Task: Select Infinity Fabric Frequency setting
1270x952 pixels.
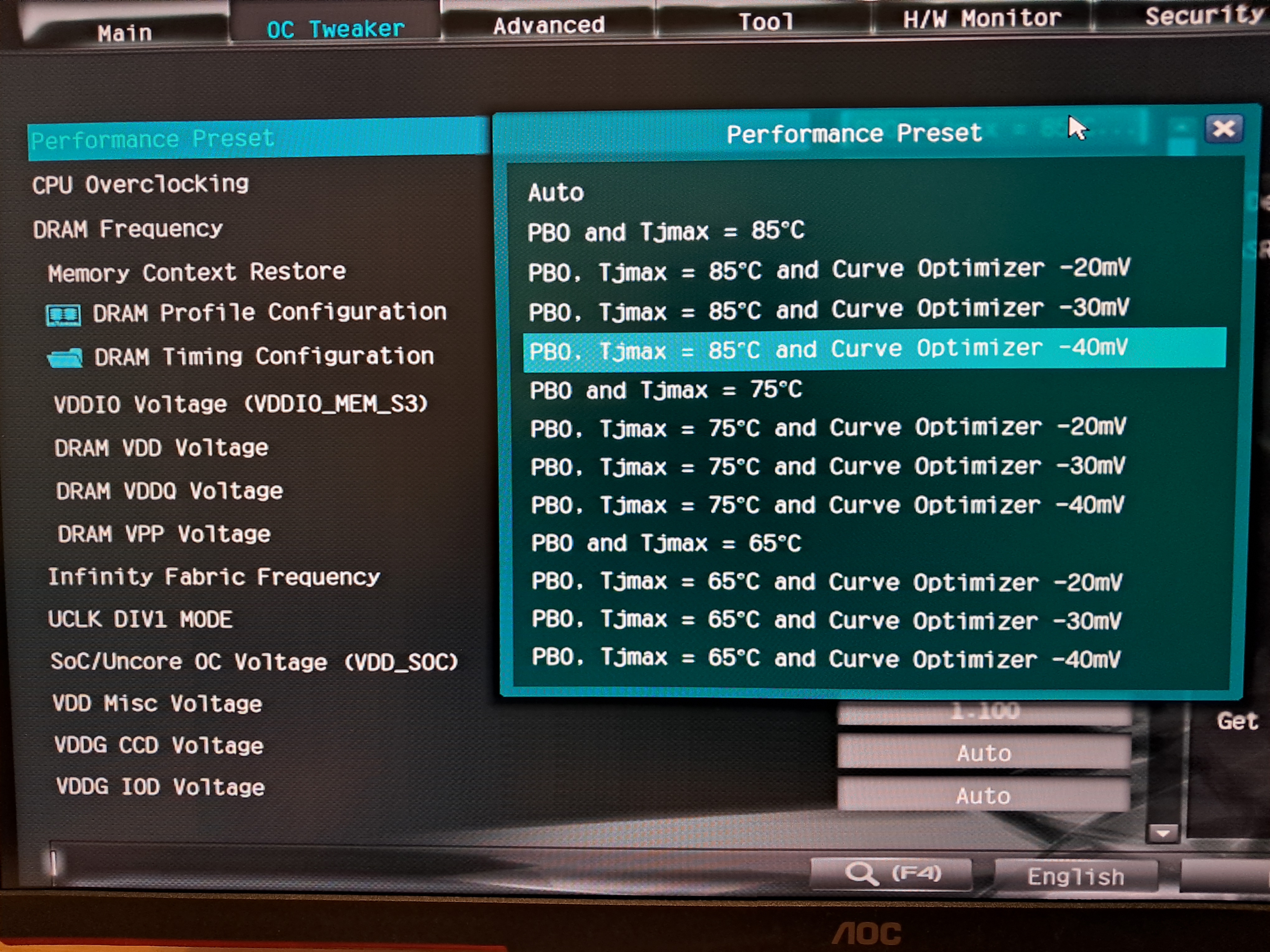Action: (x=214, y=577)
